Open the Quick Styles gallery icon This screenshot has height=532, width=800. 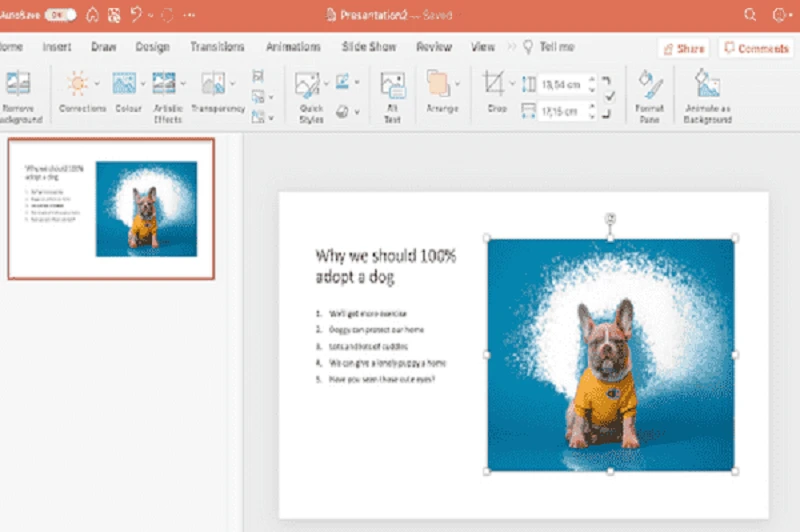(x=308, y=85)
